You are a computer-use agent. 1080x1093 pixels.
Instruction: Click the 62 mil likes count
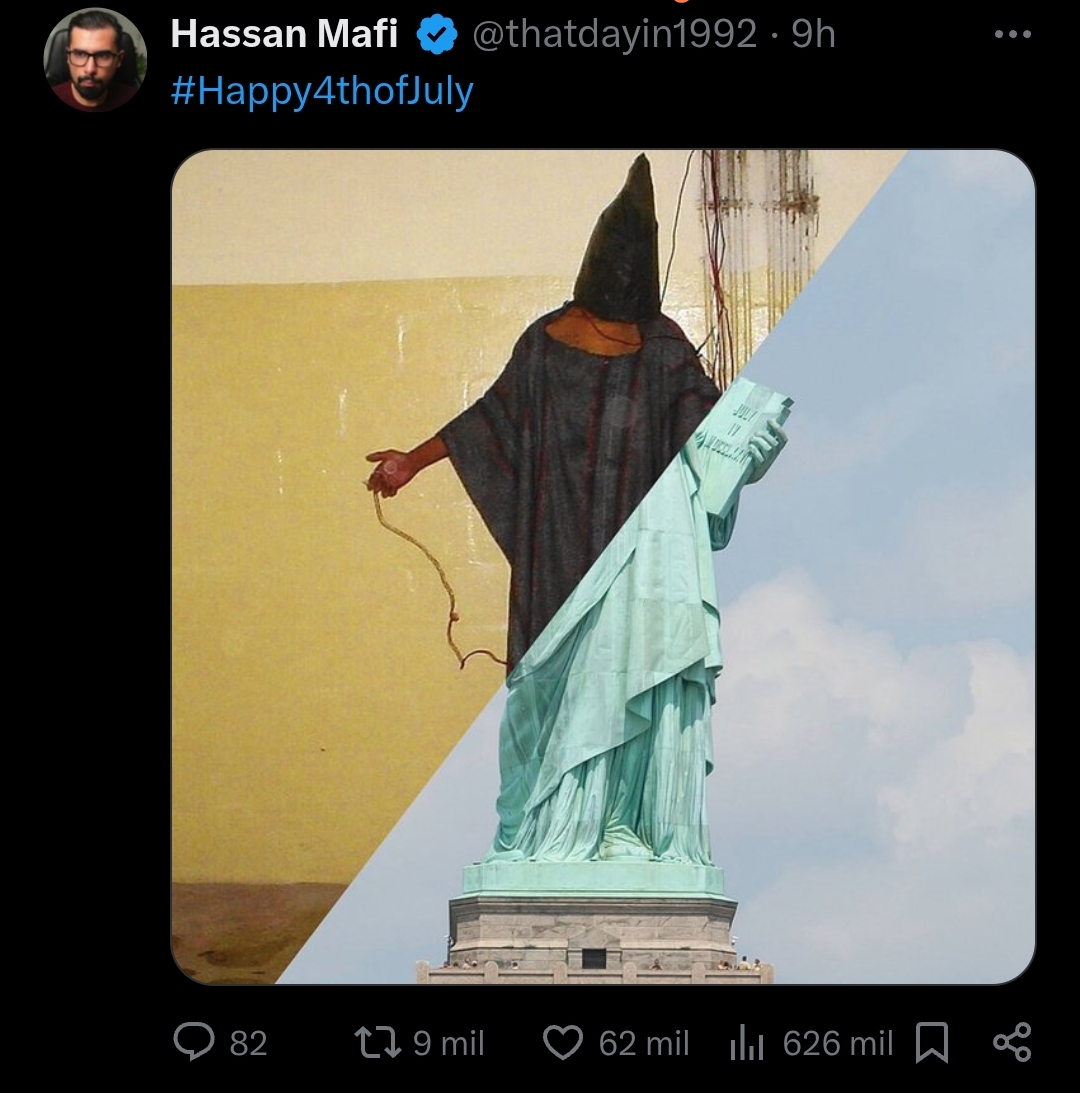[x=644, y=1044]
